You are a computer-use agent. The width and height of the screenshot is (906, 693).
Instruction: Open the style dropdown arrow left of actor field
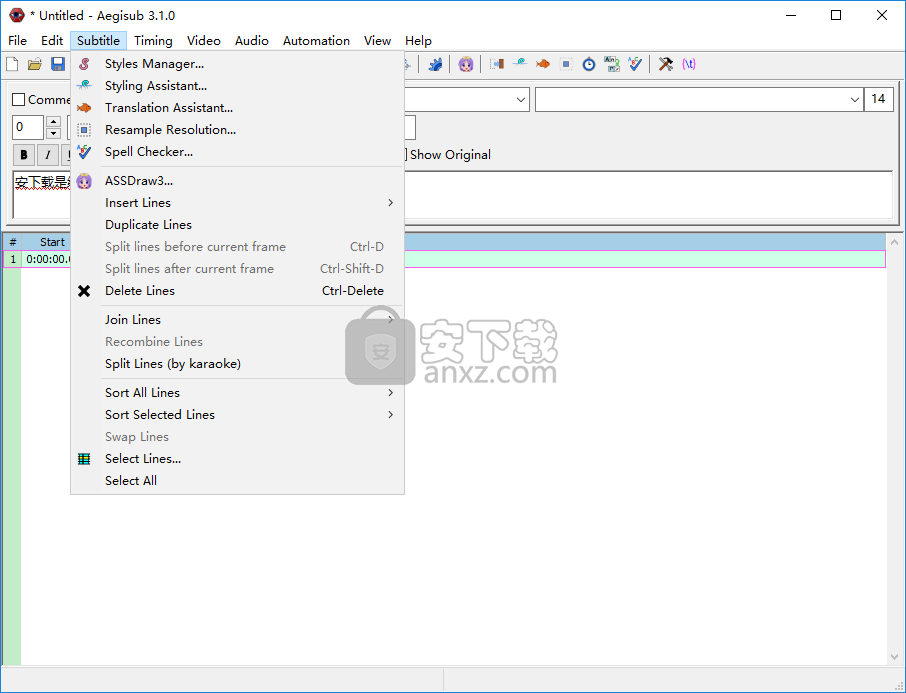(x=521, y=99)
